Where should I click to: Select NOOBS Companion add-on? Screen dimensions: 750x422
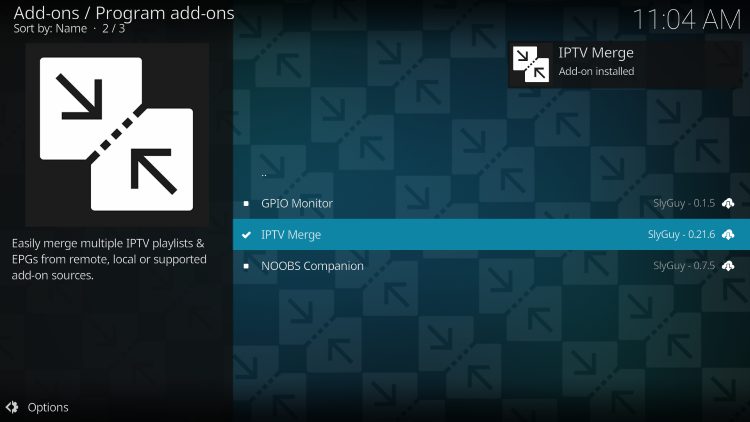pyautogui.click(x=491, y=266)
